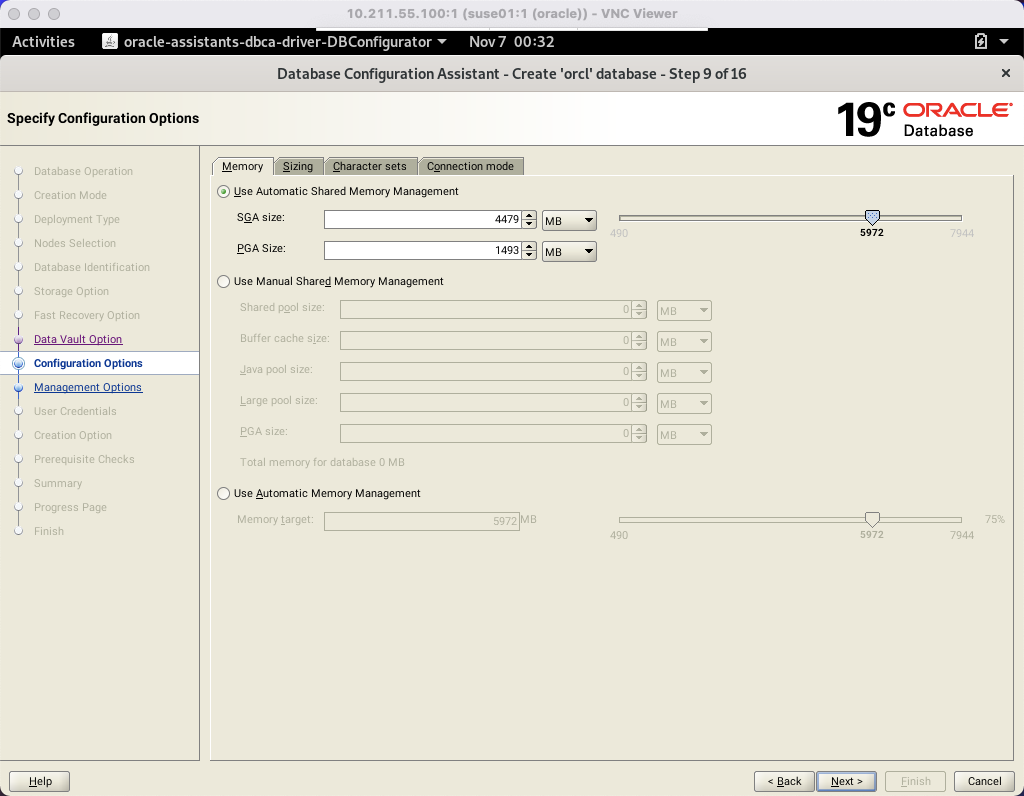Click the Total memory for database text

[322, 462]
